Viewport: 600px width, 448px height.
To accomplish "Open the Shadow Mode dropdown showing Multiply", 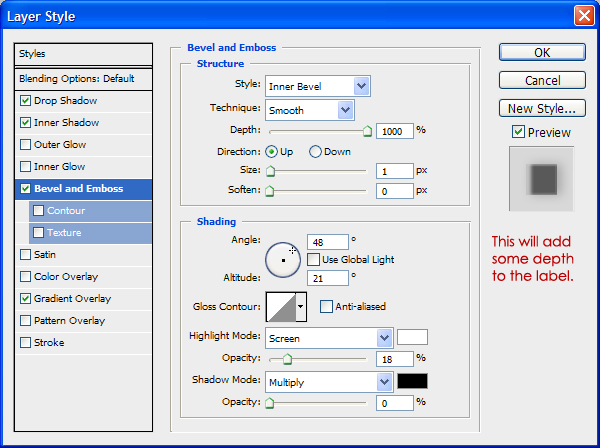I will point(329,382).
